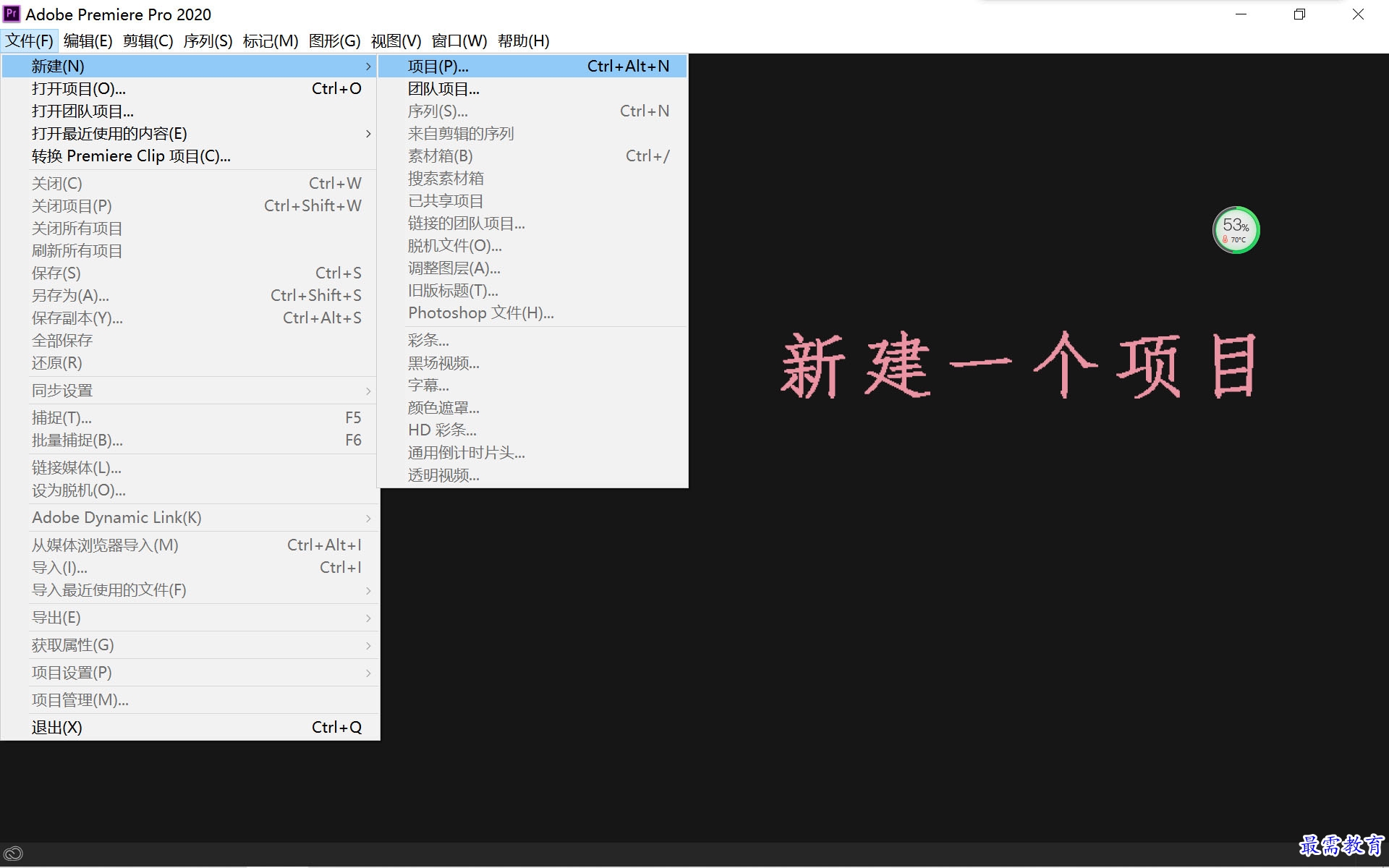This screenshot has height=868, width=1389.
Task: Choose 打开项目(O)... from File menu
Action: pos(190,88)
